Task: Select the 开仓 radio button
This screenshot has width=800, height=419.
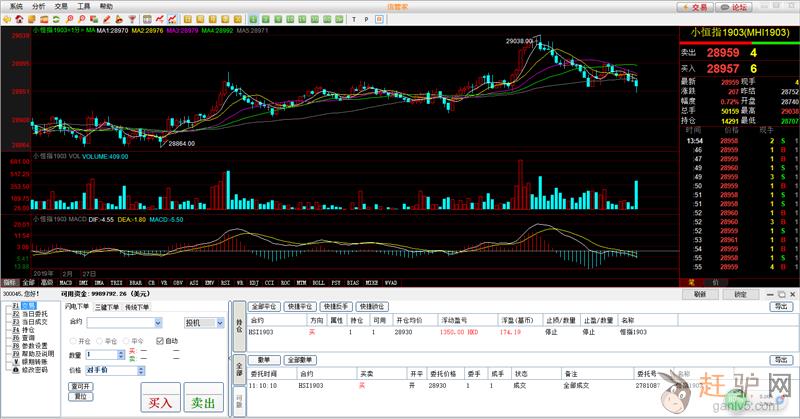Action: coord(73,341)
